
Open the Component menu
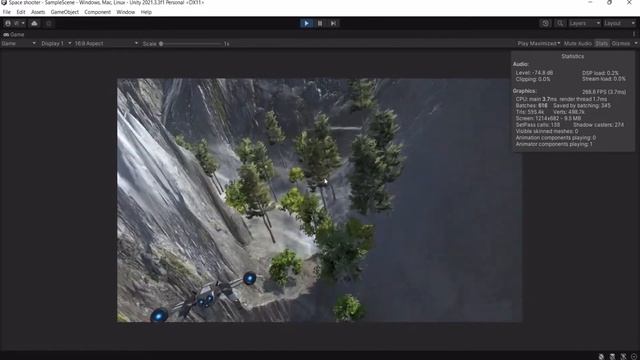tap(98, 12)
